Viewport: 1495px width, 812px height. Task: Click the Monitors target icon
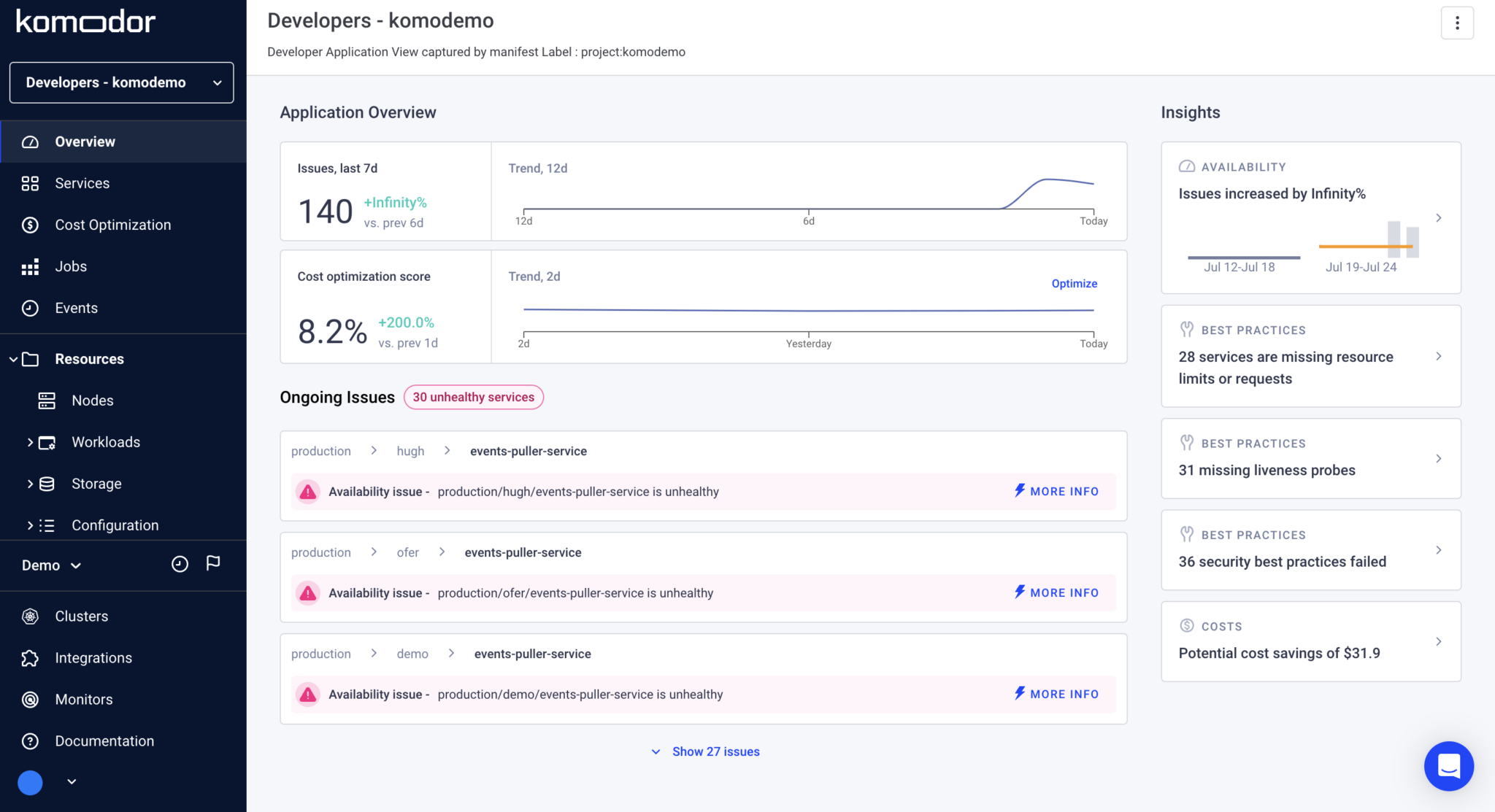(30, 700)
